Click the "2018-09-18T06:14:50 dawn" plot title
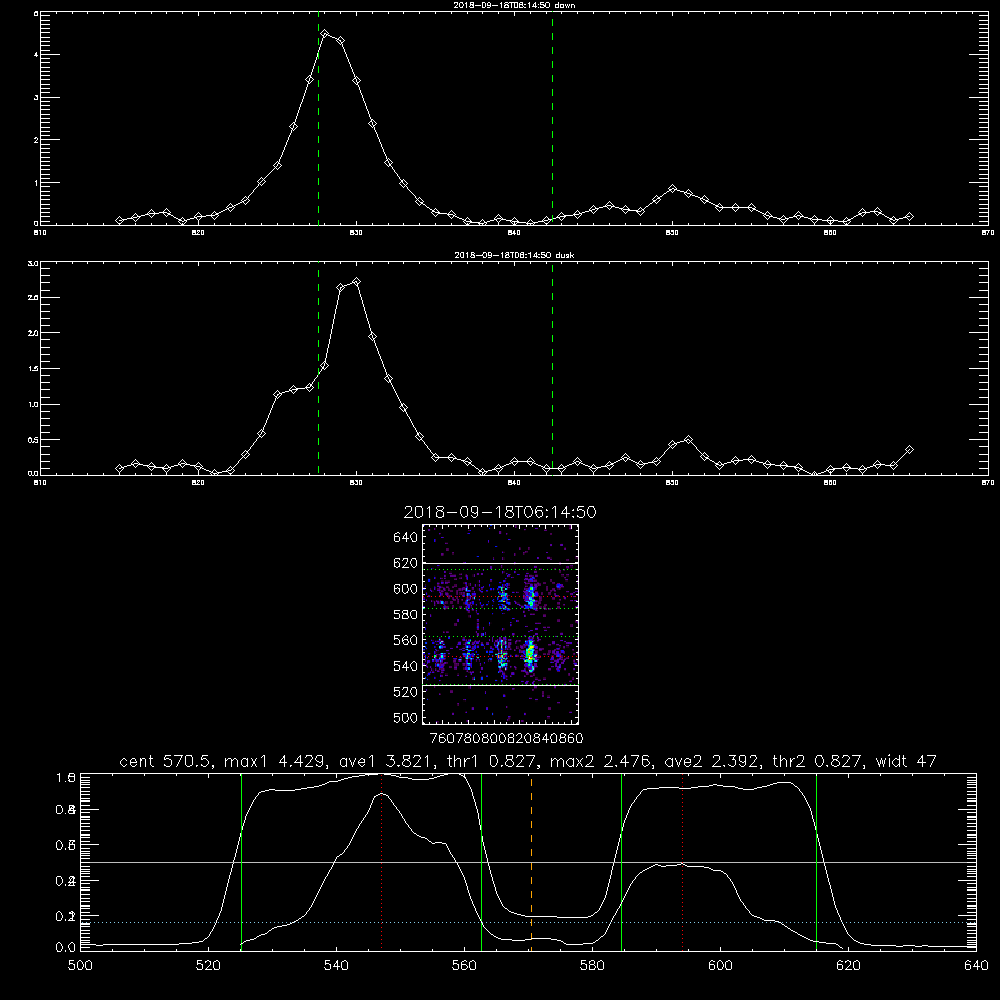The height and width of the screenshot is (1000, 1000). [x=514, y=5]
